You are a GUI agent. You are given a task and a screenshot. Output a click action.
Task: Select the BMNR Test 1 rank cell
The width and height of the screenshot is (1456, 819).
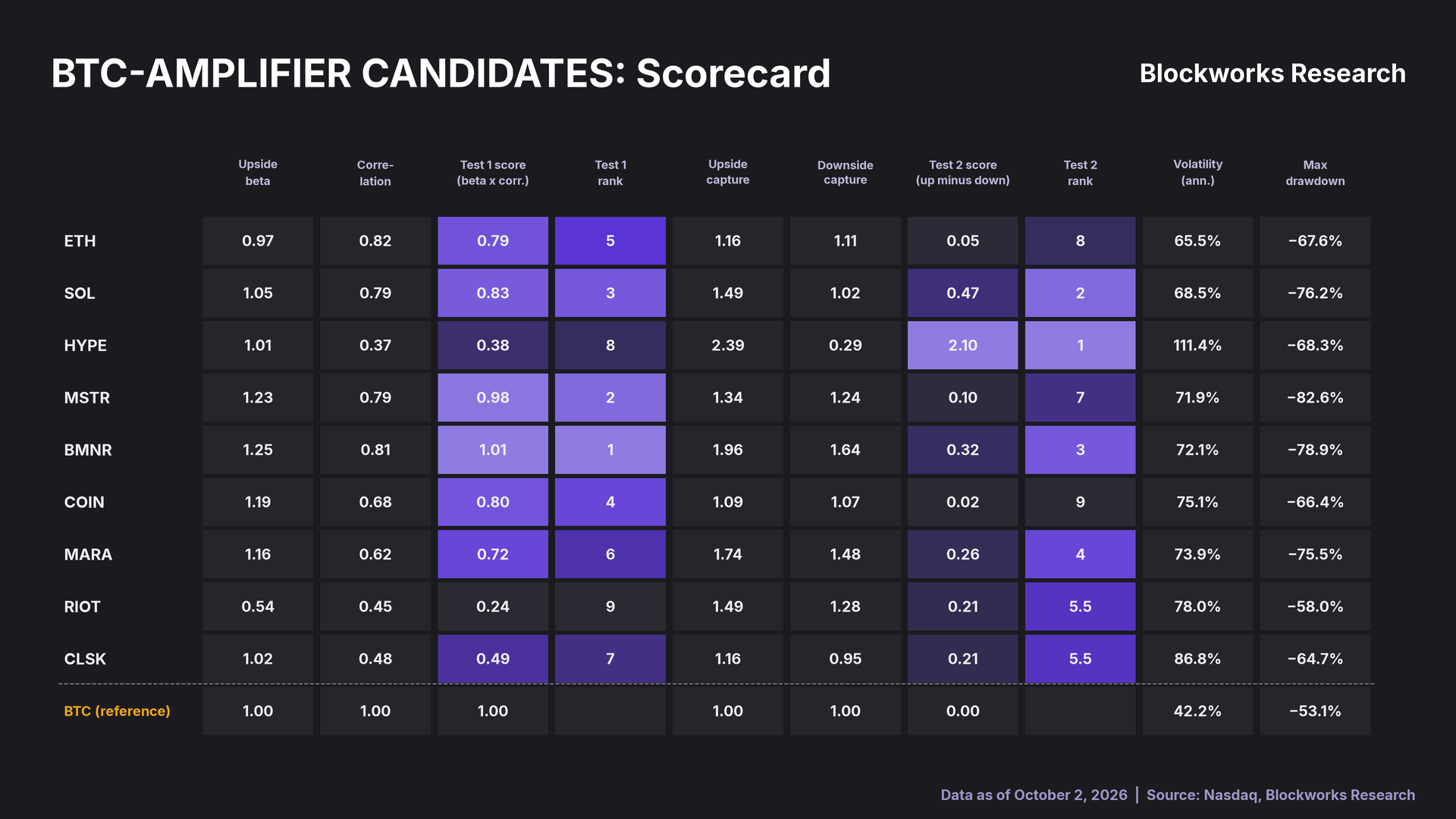coord(610,450)
